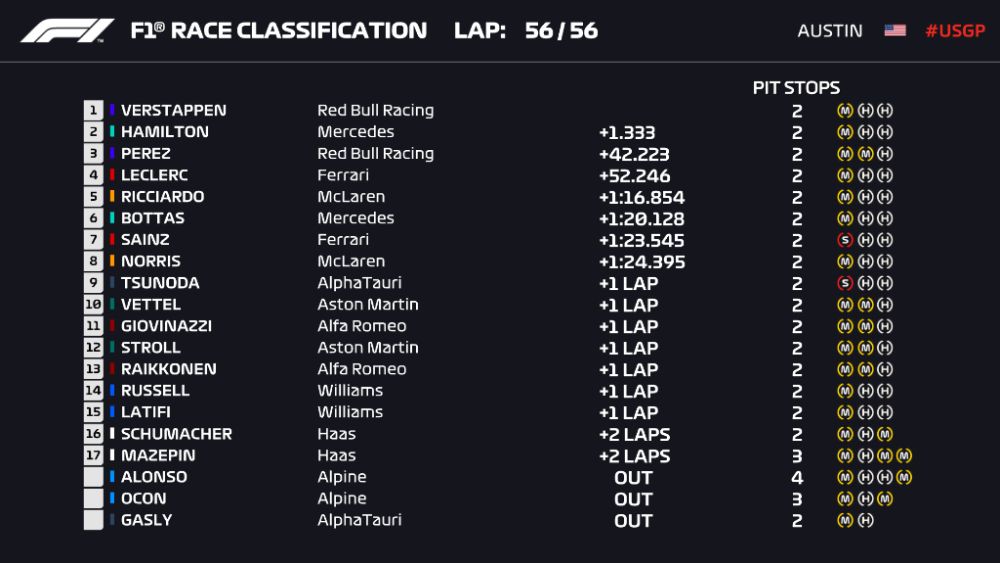Viewport: 1000px width, 563px height.
Task: Click Sainz's red soft tyre icon
Action: click(845, 240)
